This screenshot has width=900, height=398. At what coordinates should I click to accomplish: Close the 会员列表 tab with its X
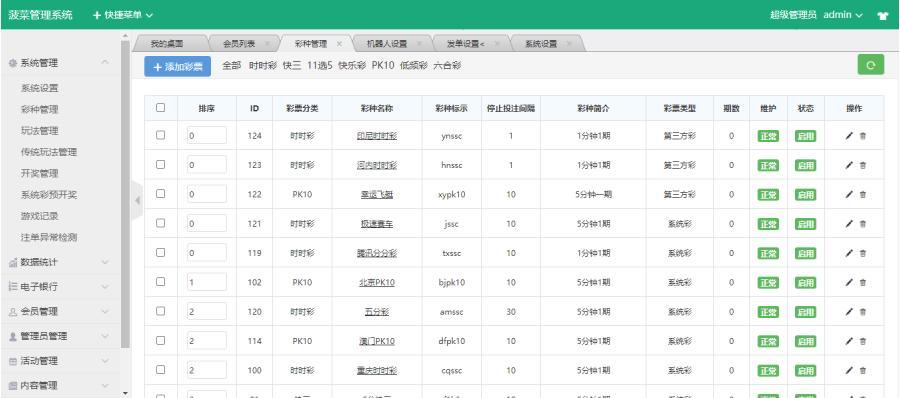pyautogui.click(x=268, y=44)
